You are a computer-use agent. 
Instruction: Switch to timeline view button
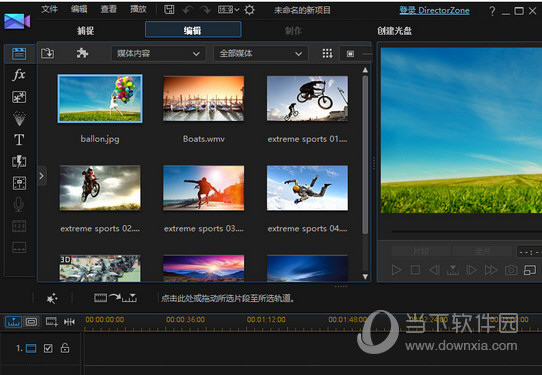[13, 322]
